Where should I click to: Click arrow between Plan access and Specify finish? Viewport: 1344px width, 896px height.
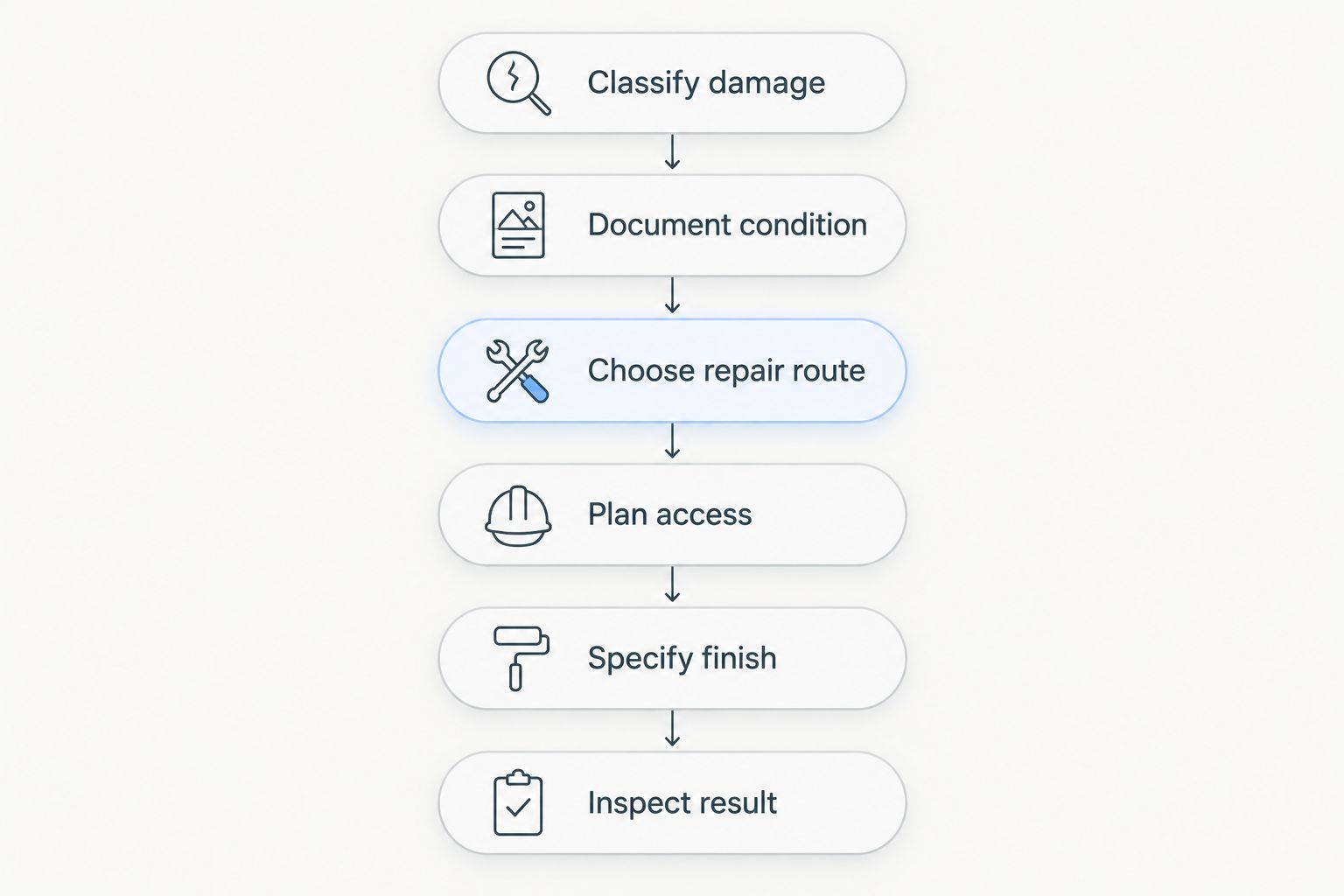tap(672, 584)
